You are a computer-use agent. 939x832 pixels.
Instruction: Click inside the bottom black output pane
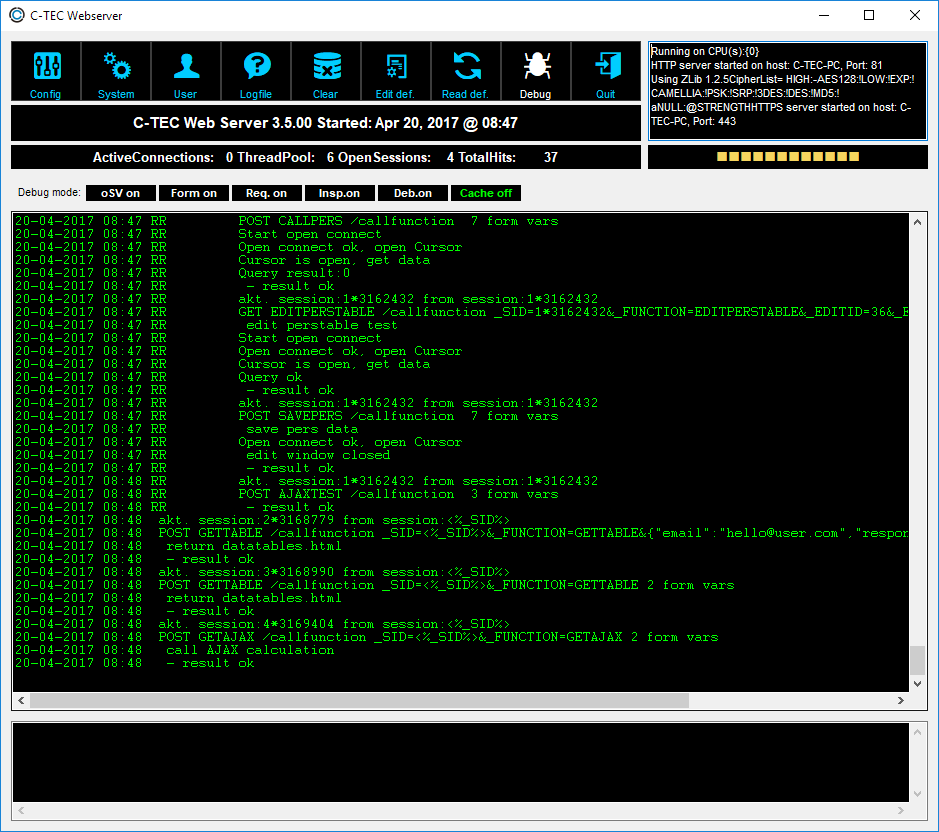[460, 761]
